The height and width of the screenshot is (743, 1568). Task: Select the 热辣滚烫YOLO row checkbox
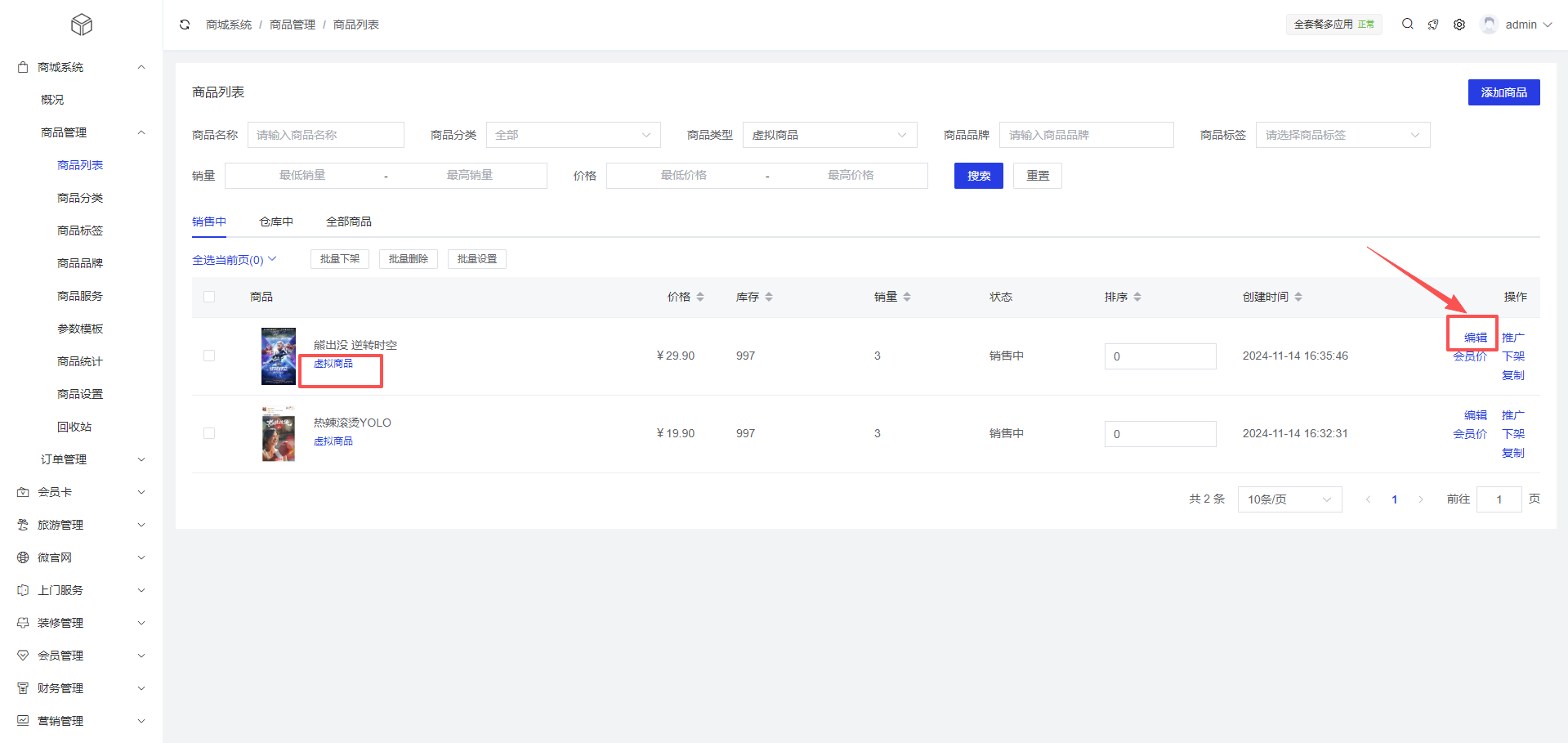[209, 433]
